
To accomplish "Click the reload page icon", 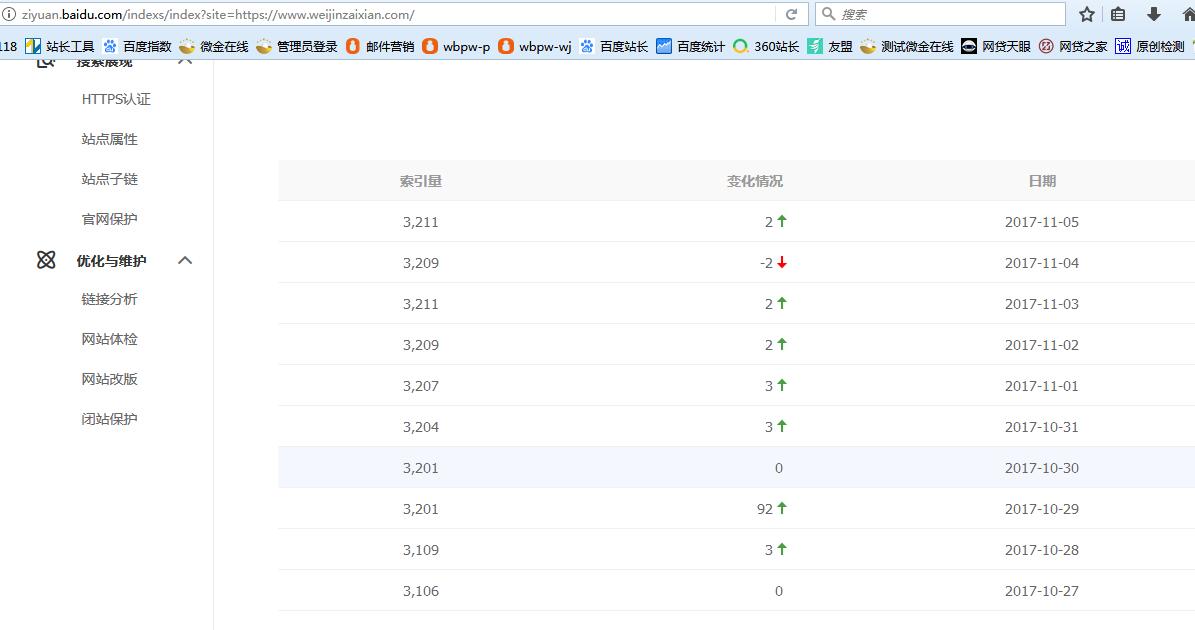I will (x=791, y=14).
